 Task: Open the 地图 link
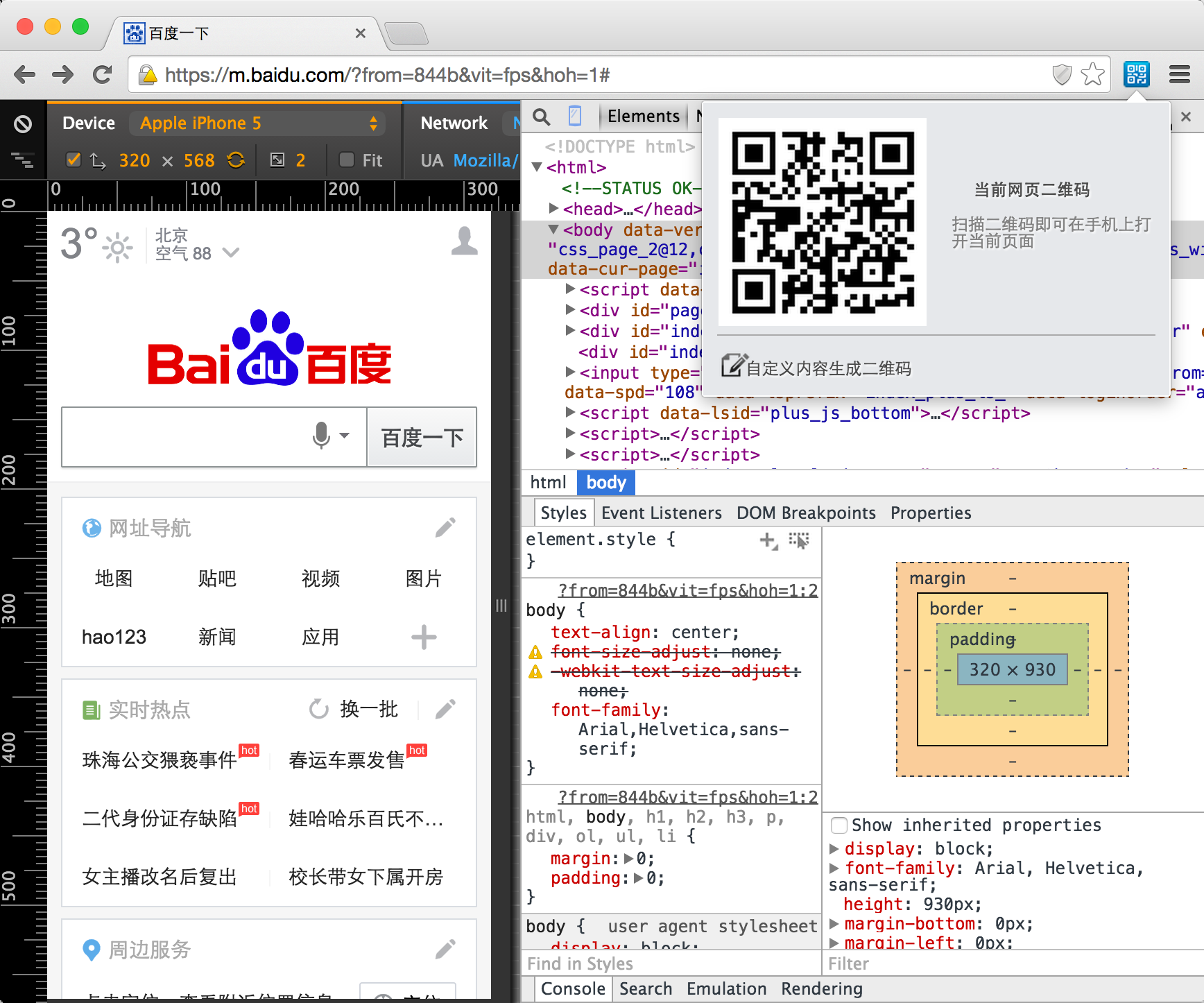pyautogui.click(x=114, y=578)
